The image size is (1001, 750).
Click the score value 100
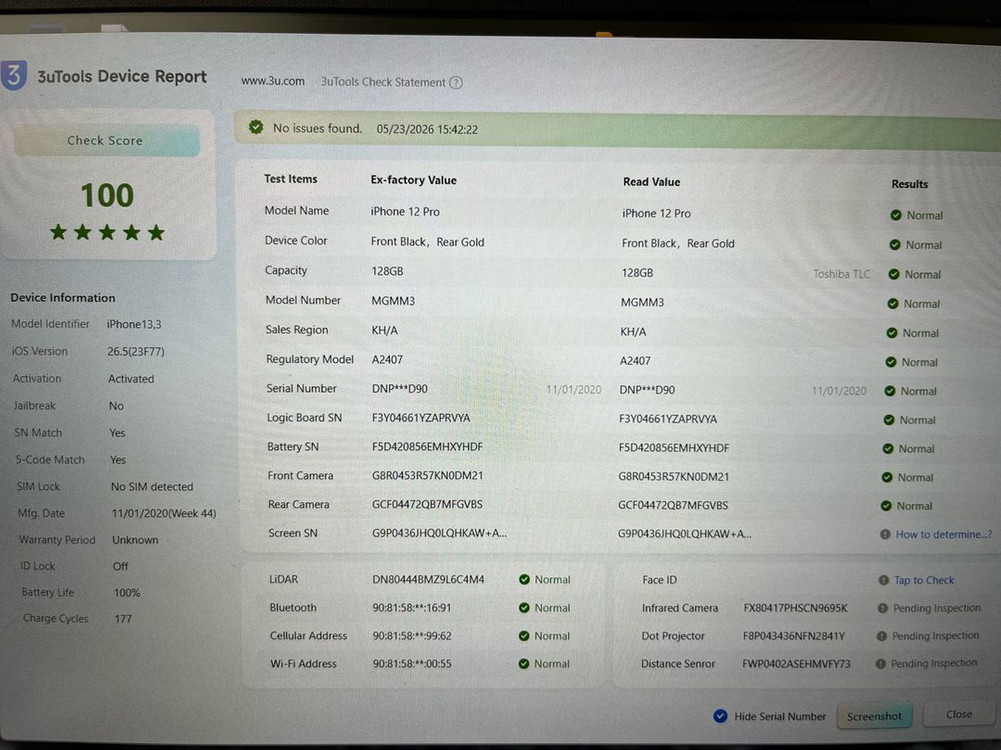[107, 195]
